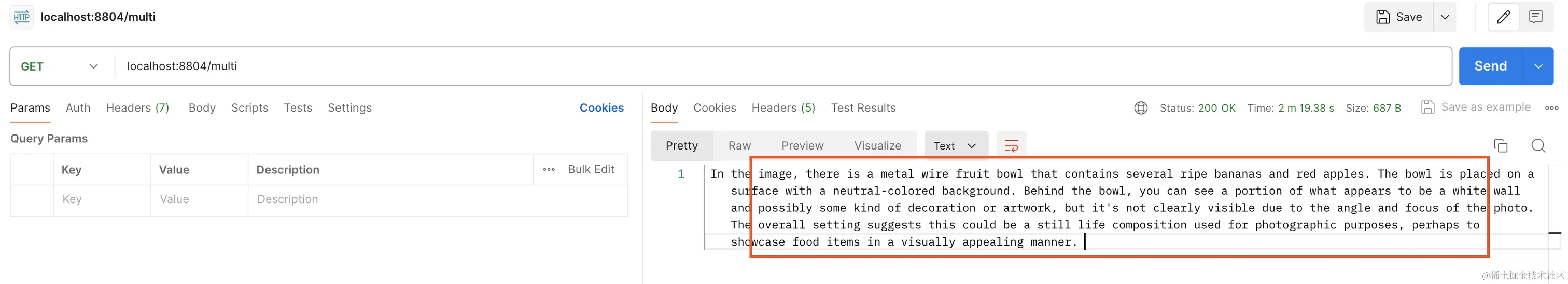
Task: Click the Bulk Edit three-dots icon
Action: pyautogui.click(x=549, y=169)
